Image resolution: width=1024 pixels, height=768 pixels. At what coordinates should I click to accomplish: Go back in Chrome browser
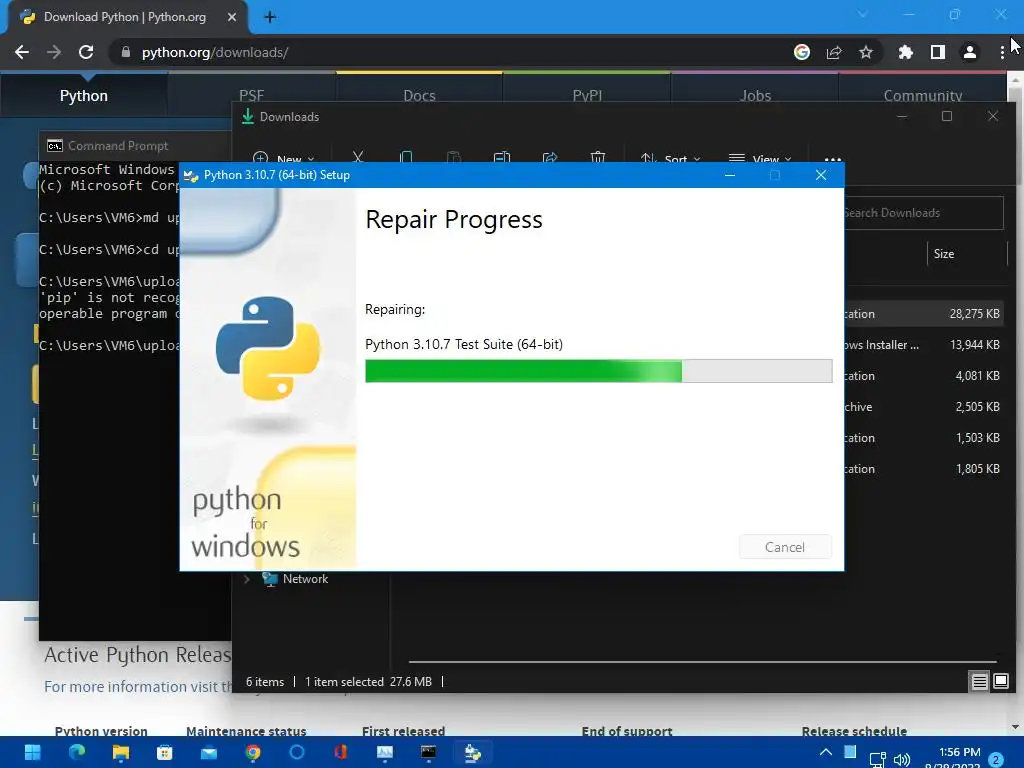click(22, 52)
